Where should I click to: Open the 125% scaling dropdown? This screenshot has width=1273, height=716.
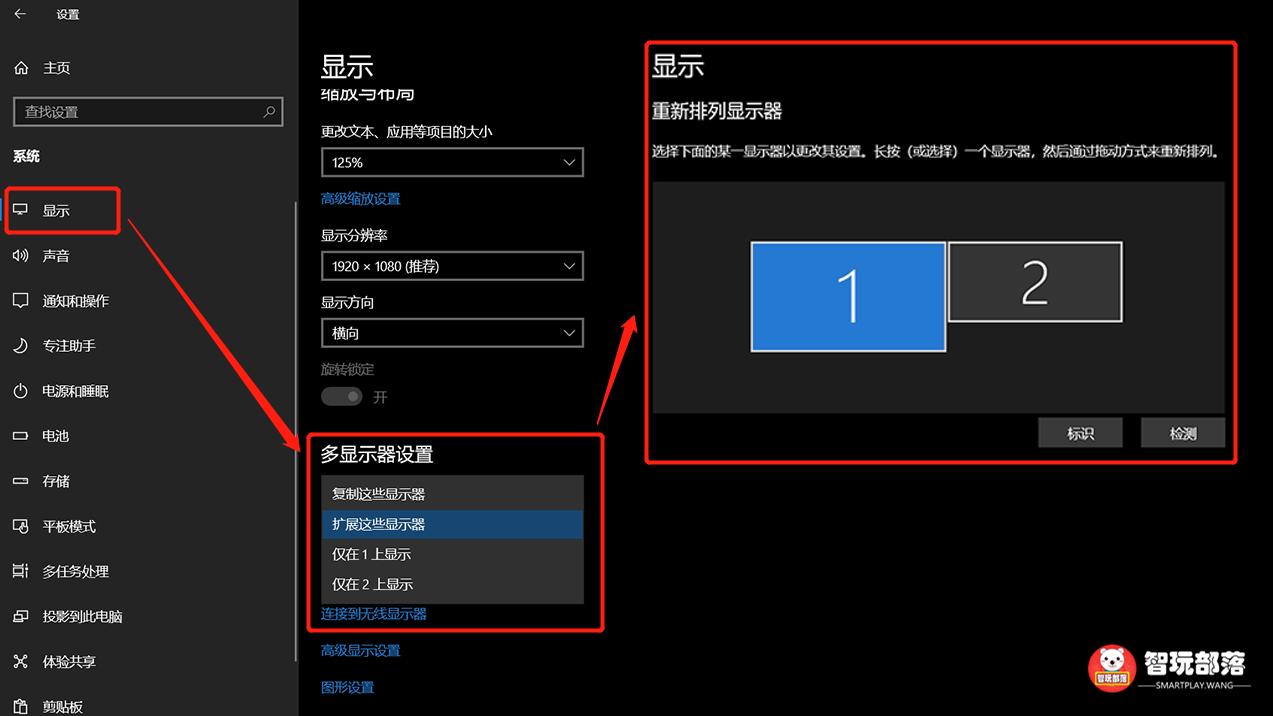coord(452,162)
